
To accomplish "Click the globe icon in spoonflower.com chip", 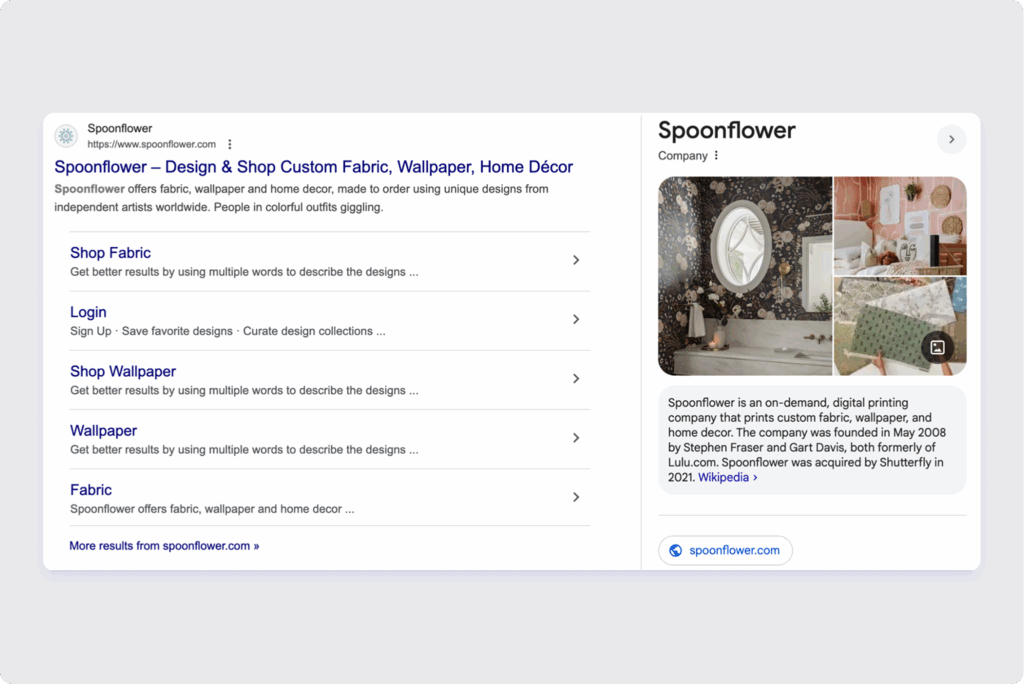I will (676, 551).
